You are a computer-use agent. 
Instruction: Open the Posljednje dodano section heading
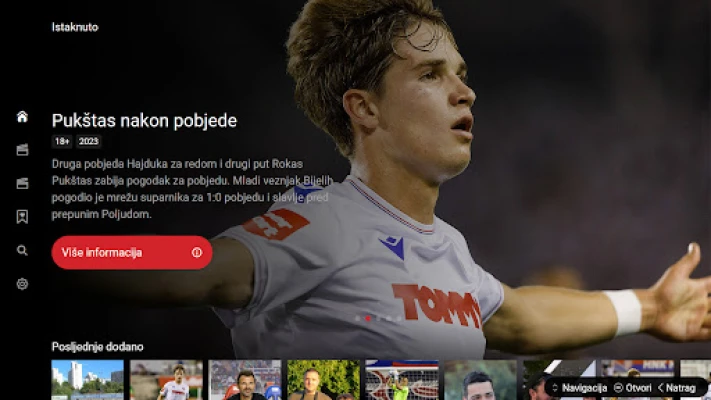pos(97,347)
